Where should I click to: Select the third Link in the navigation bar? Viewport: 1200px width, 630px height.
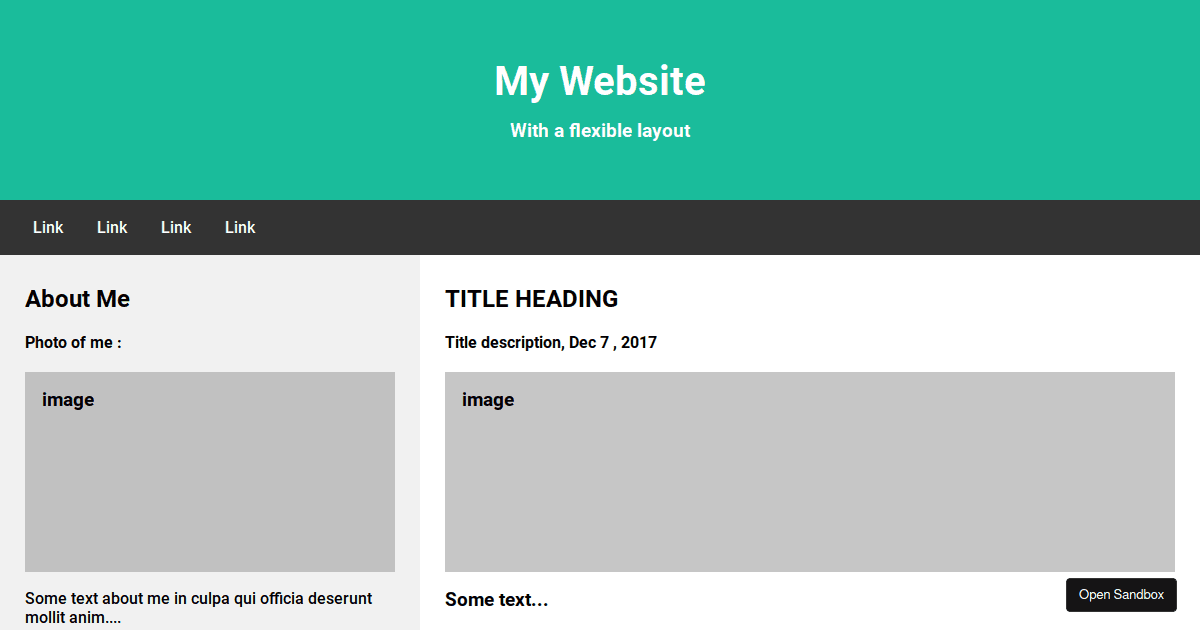pyautogui.click(x=176, y=227)
